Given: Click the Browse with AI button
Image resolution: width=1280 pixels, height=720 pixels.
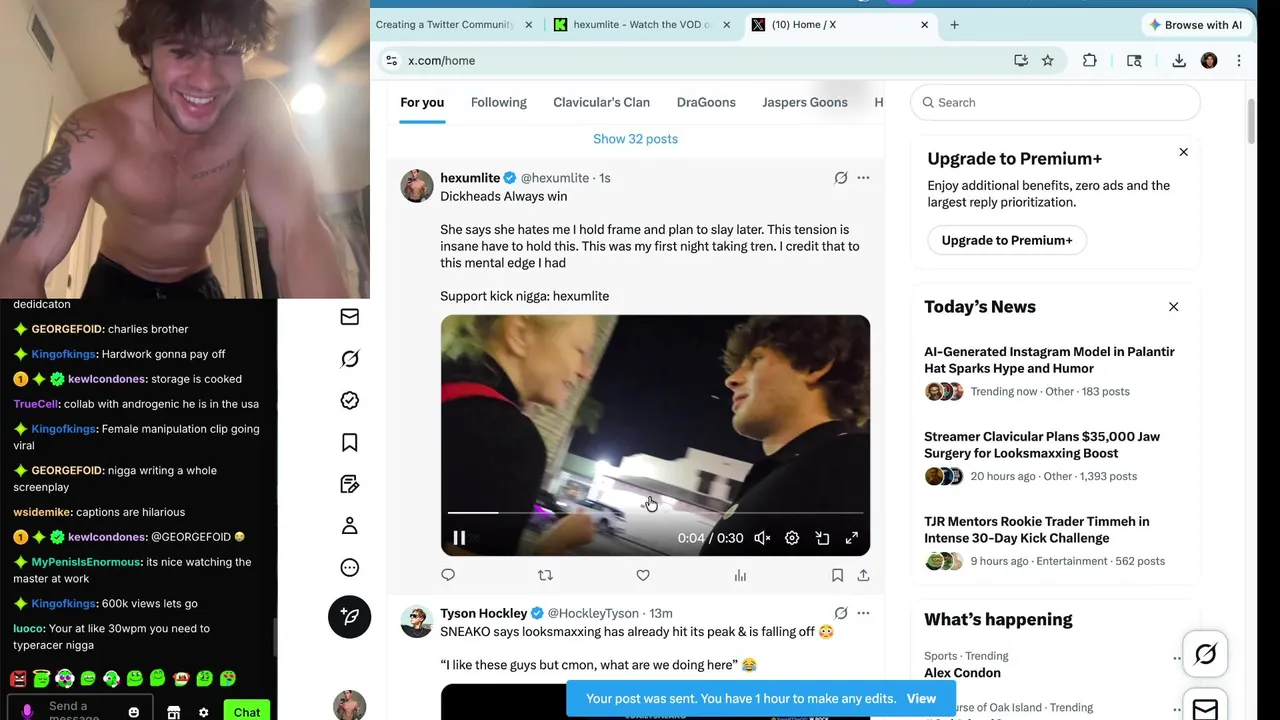Looking at the screenshot, I should (1195, 25).
